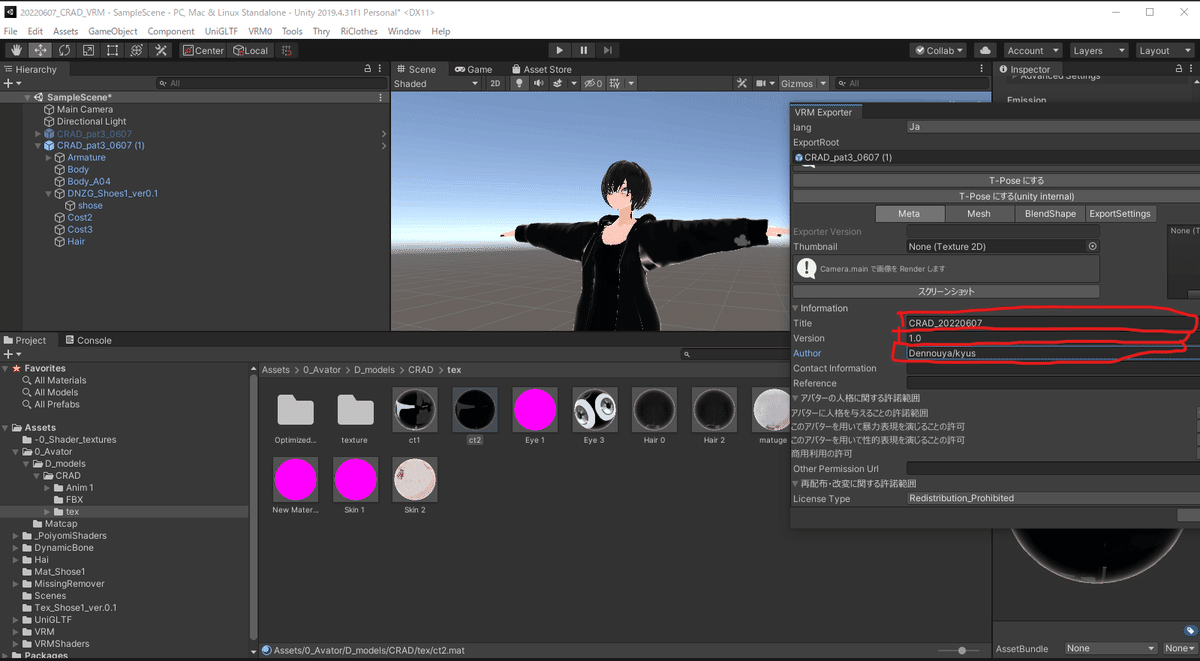The height and width of the screenshot is (661, 1200).
Task: Toggle Center pivot mode
Action: 203,50
